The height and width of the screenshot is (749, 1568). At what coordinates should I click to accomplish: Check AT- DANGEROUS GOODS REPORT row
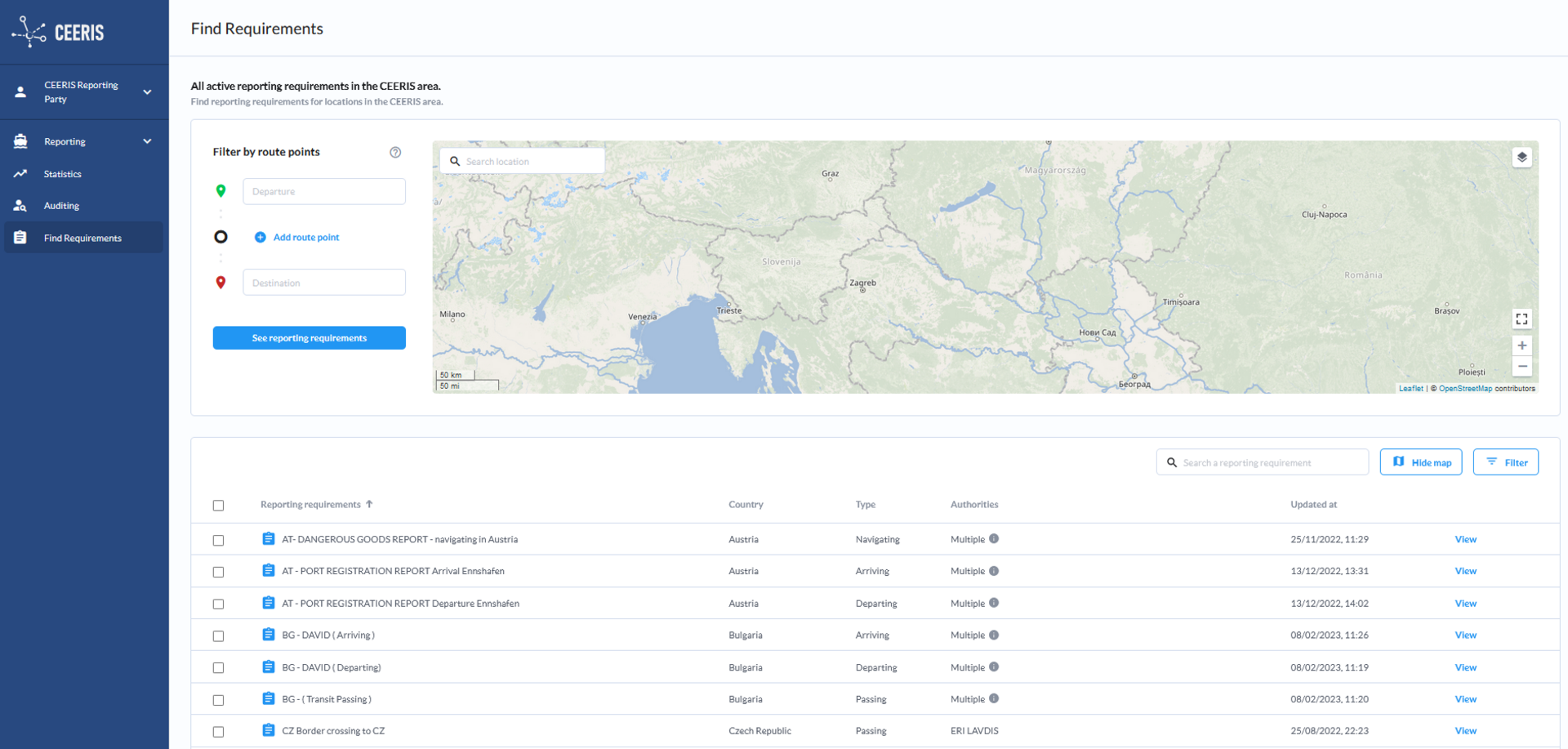pos(218,541)
